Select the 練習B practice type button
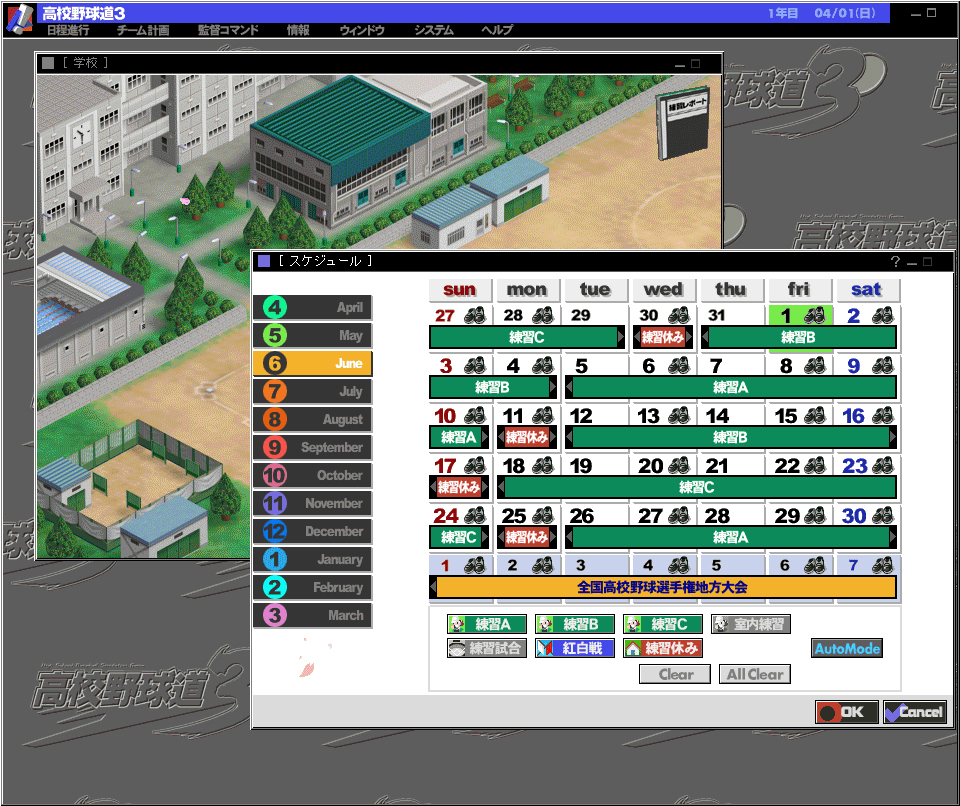Image resolution: width=960 pixels, height=806 pixels. pyautogui.click(x=574, y=624)
